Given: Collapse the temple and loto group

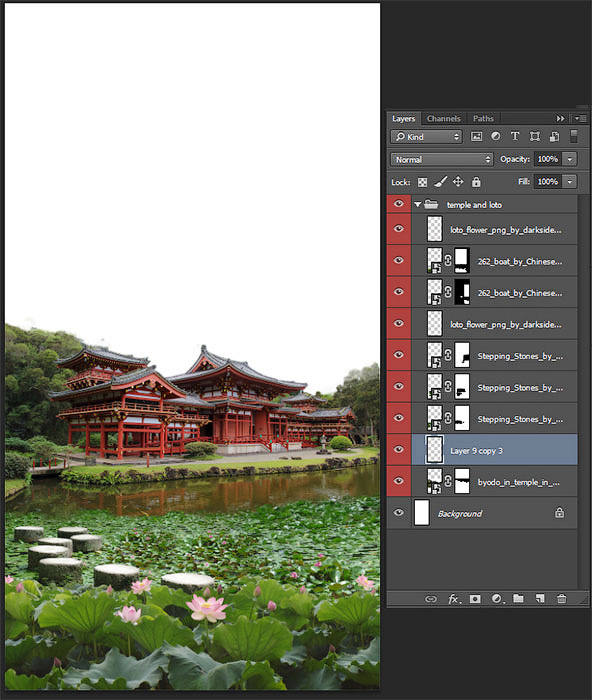Looking at the screenshot, I should coord(417,204).
